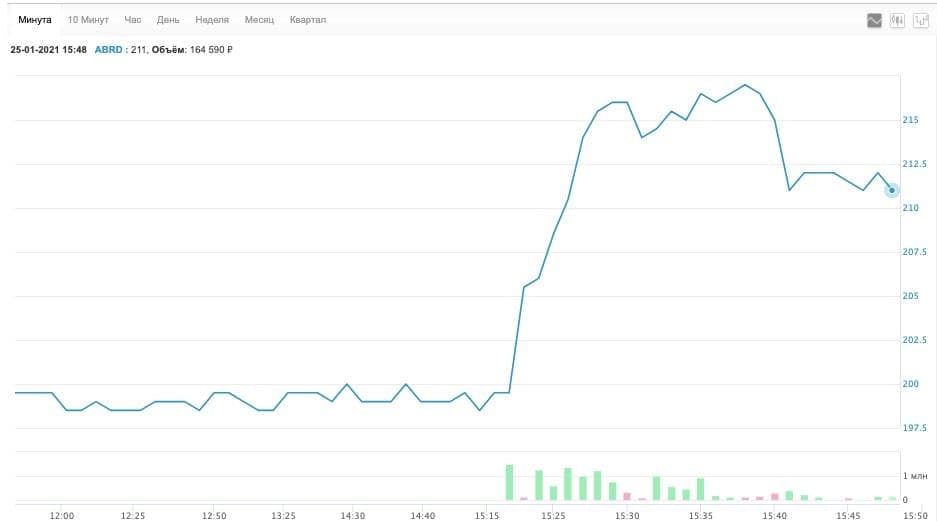Switch to OHLC bar chart icon
Screen dimensions: 937x521
920,21
